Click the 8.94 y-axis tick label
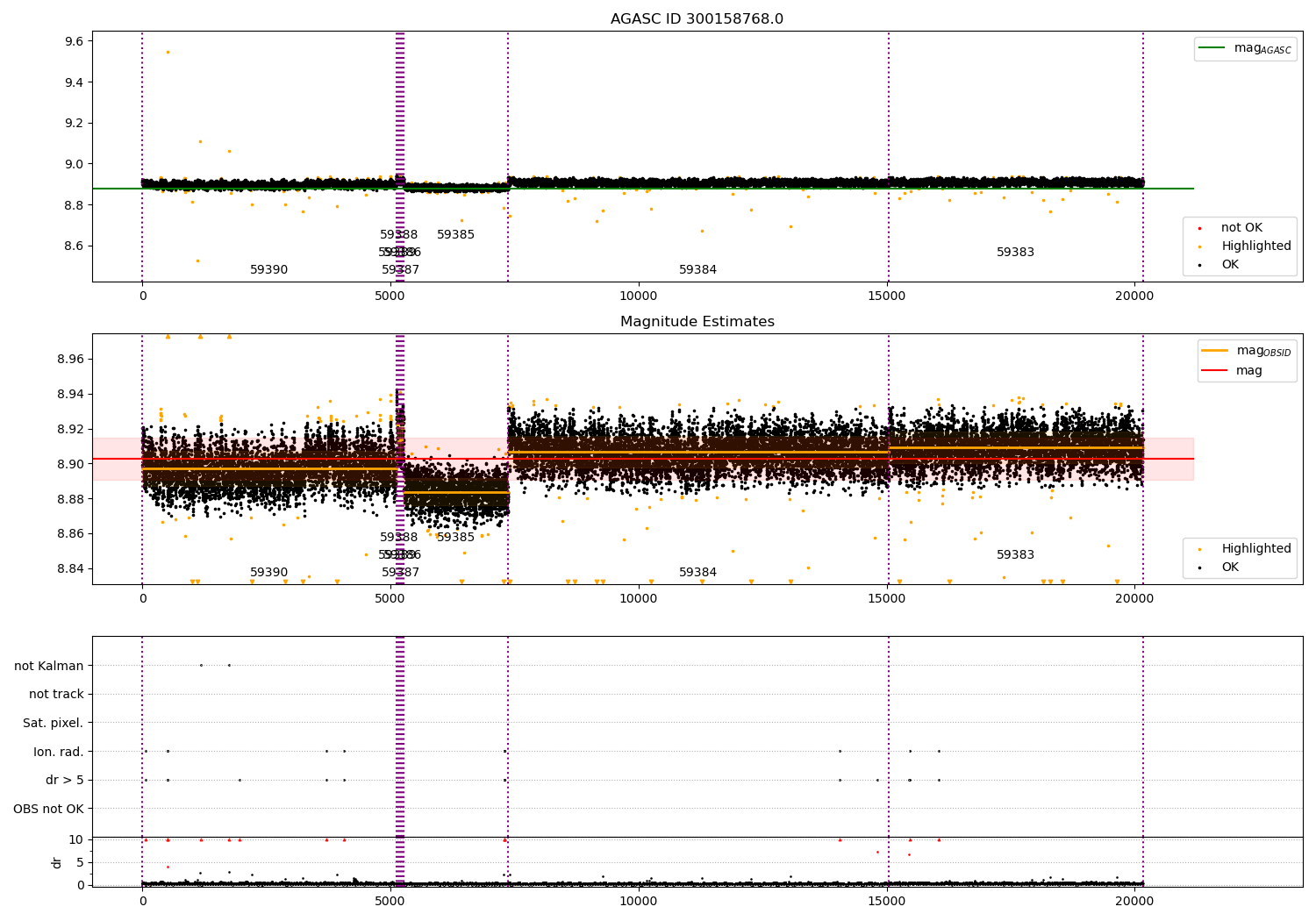The height and width of the screenshot is (921, 1316). click(71, 395)
